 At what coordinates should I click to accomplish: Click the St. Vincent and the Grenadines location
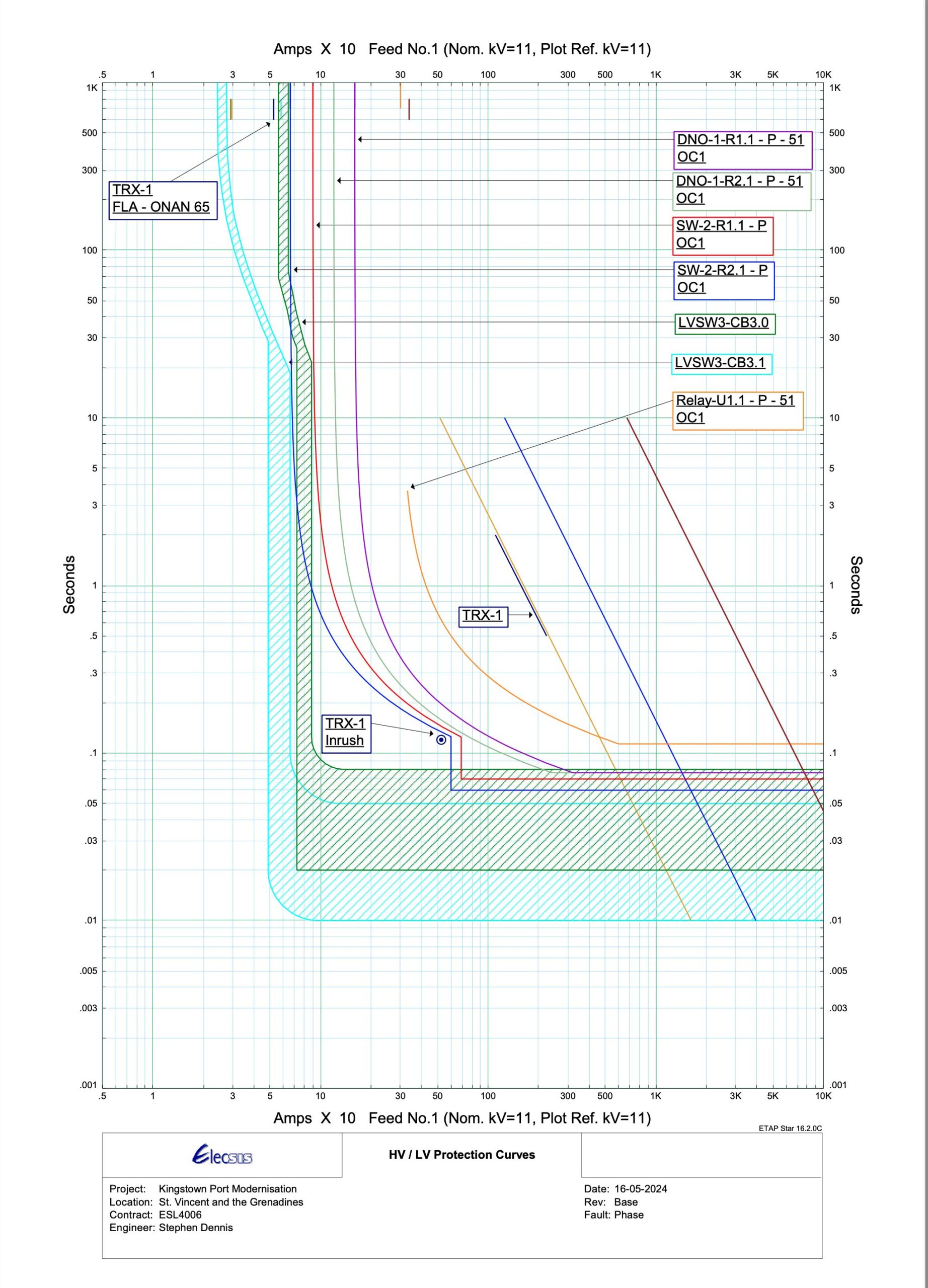(230, 1202)
